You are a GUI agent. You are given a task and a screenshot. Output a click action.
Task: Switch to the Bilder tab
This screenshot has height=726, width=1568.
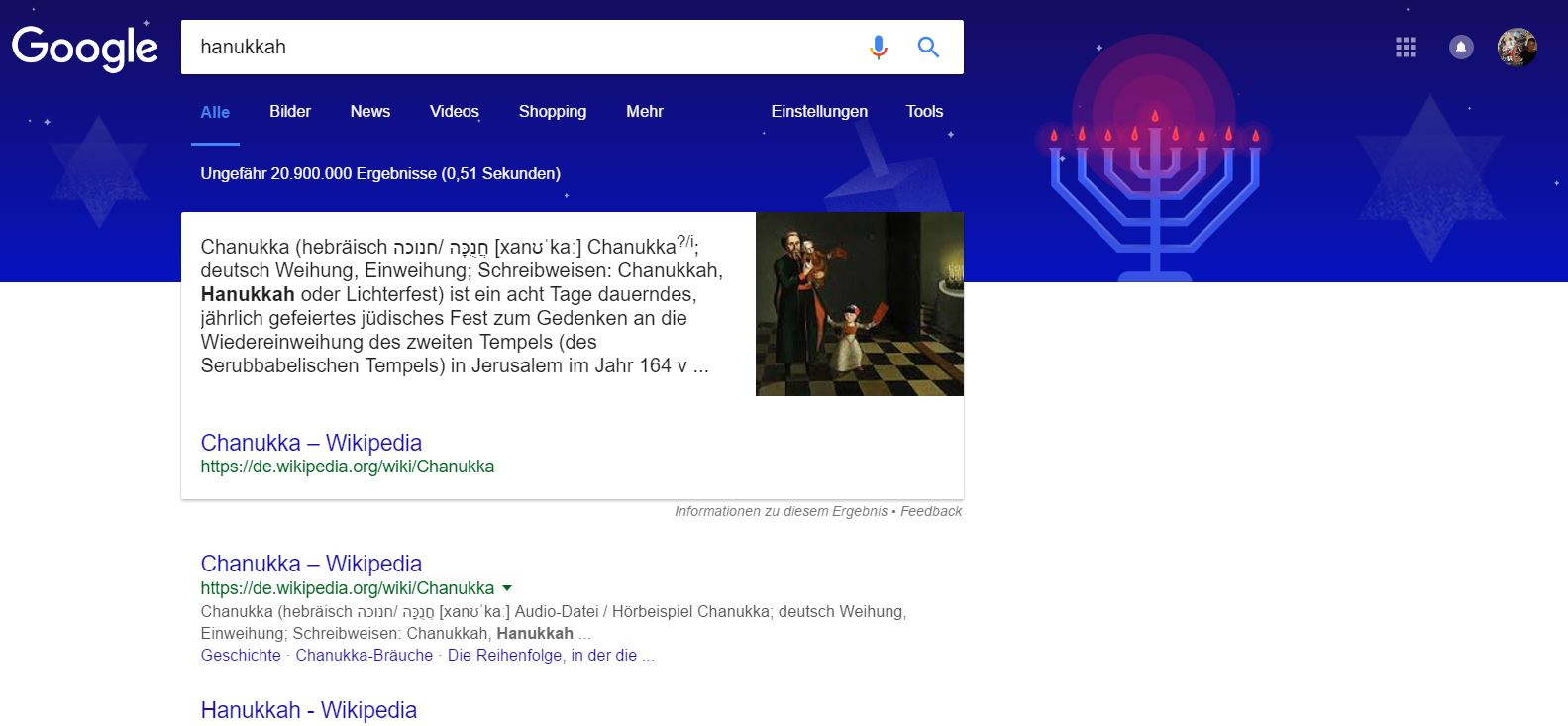(290, 112)
